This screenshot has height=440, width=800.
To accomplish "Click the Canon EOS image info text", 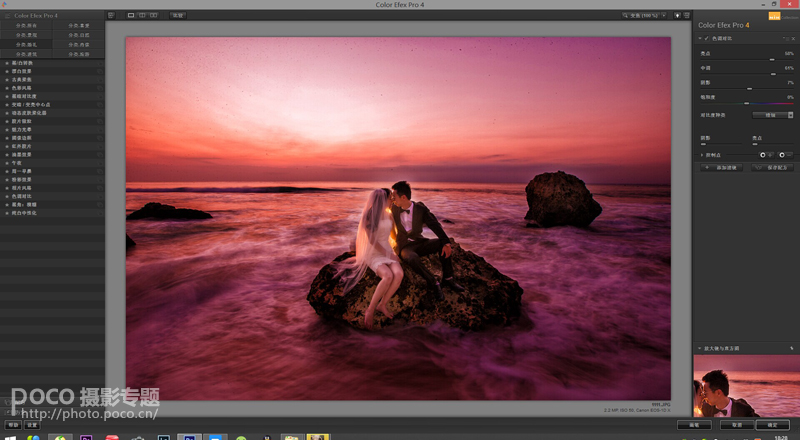I will coord(637,410).
